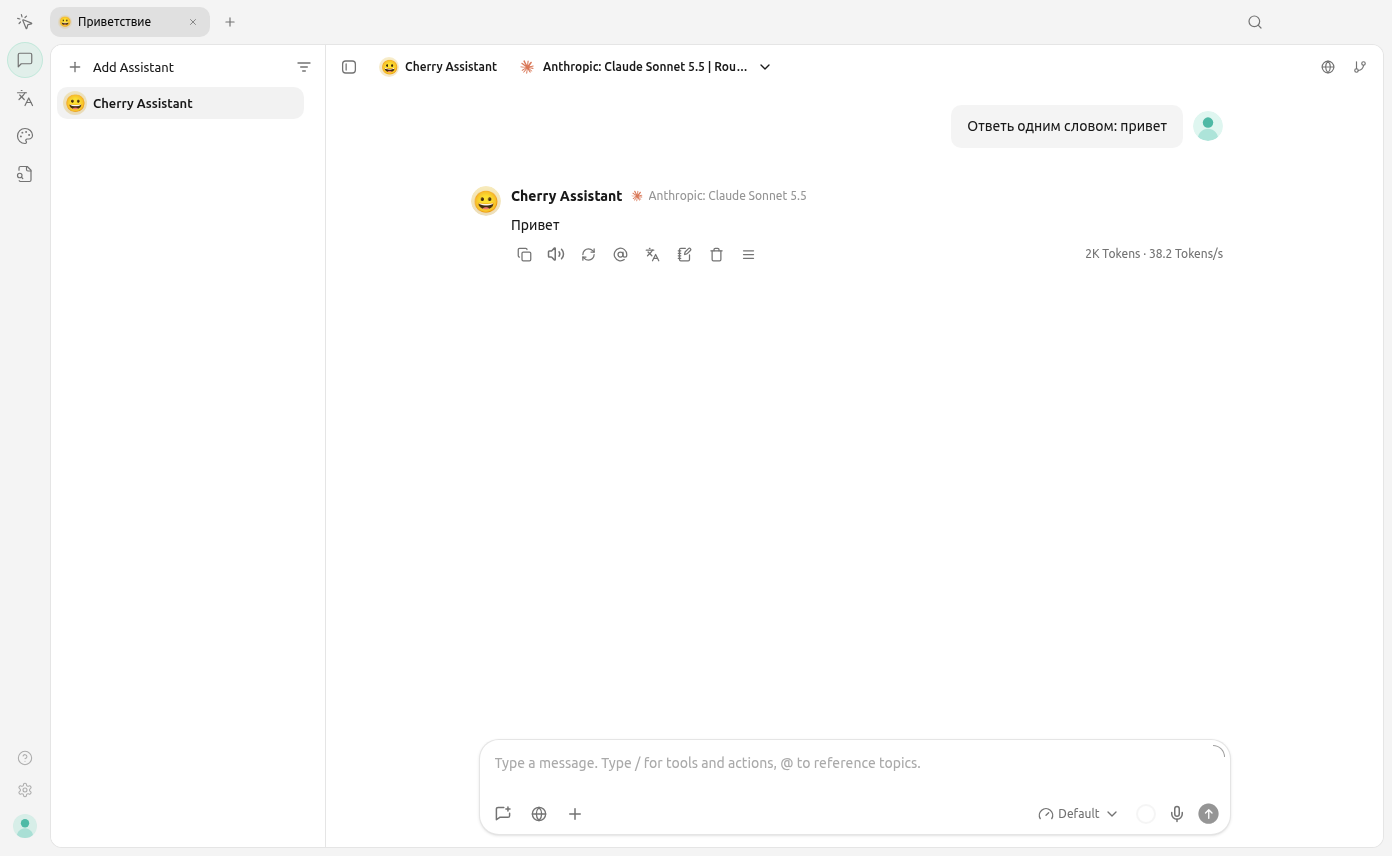Open the palette paintings page in sidebar
This screenshot has height=856, width=1392.
pyautogui.click(x=25, y=136)
